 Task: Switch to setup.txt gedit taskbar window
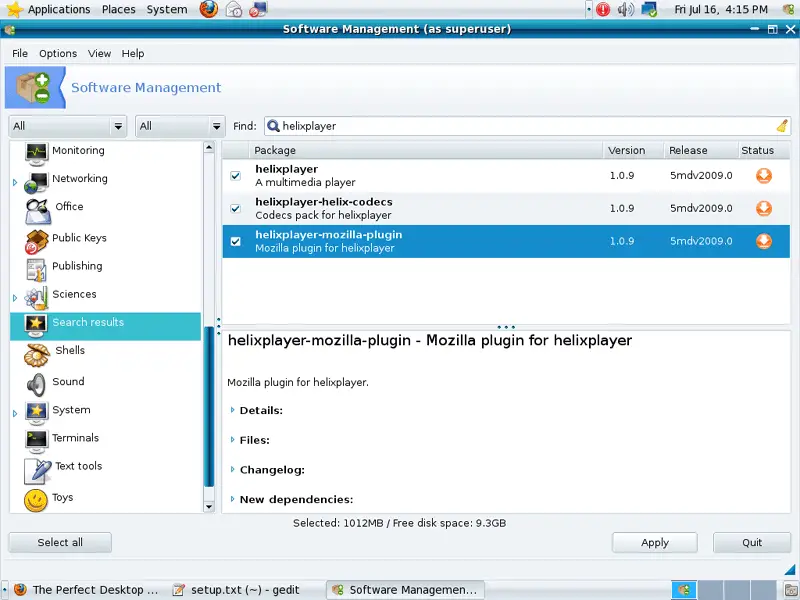click(236, 590)
